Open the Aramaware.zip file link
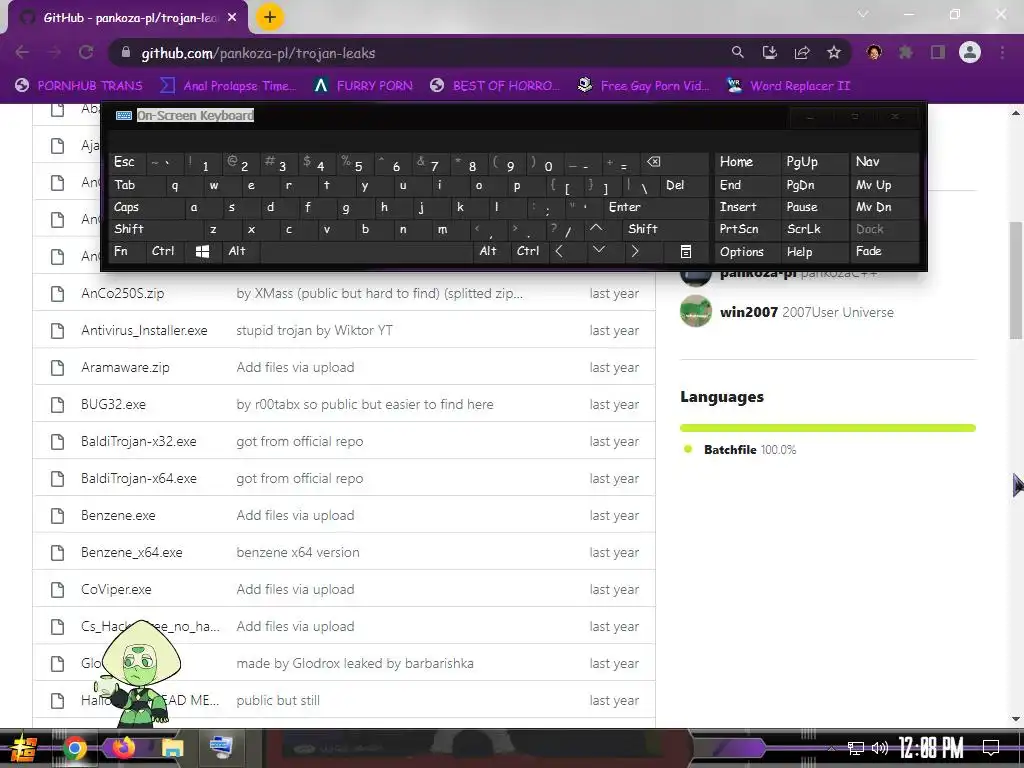This screenshot has height=768, width=1024. 125,368
